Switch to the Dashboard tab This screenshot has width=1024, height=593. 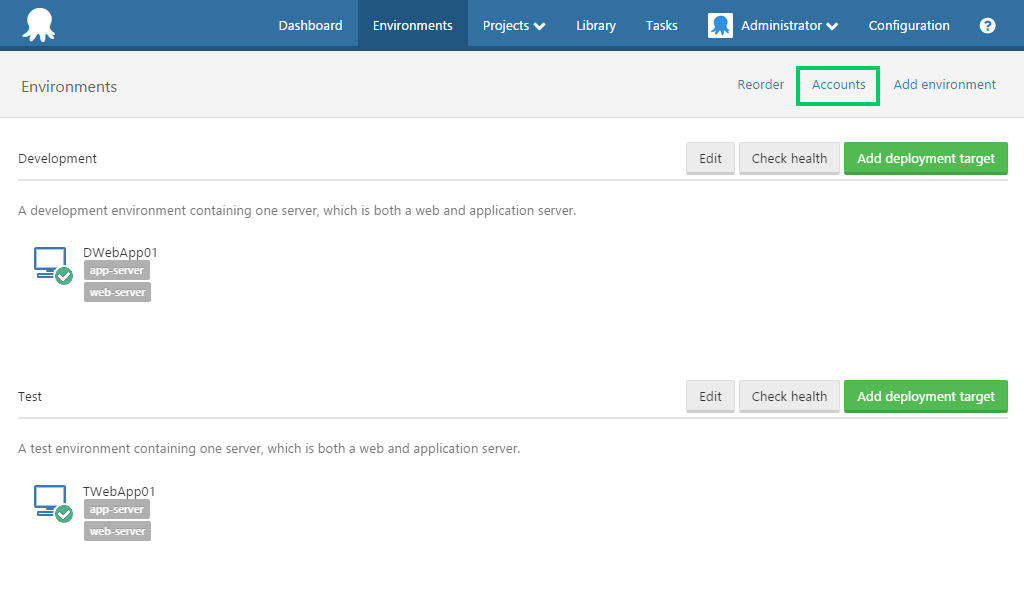tap(310, 25)
